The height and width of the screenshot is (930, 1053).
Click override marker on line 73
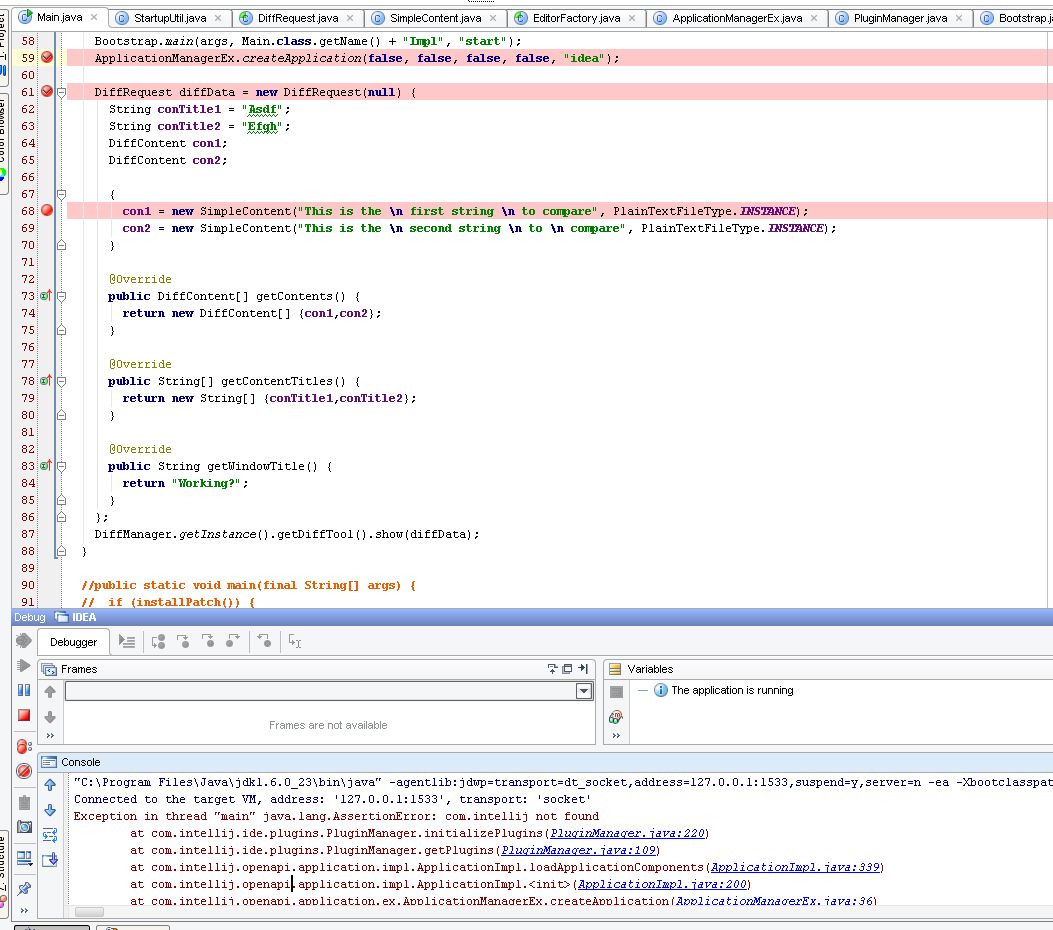(x=46, y=295)
